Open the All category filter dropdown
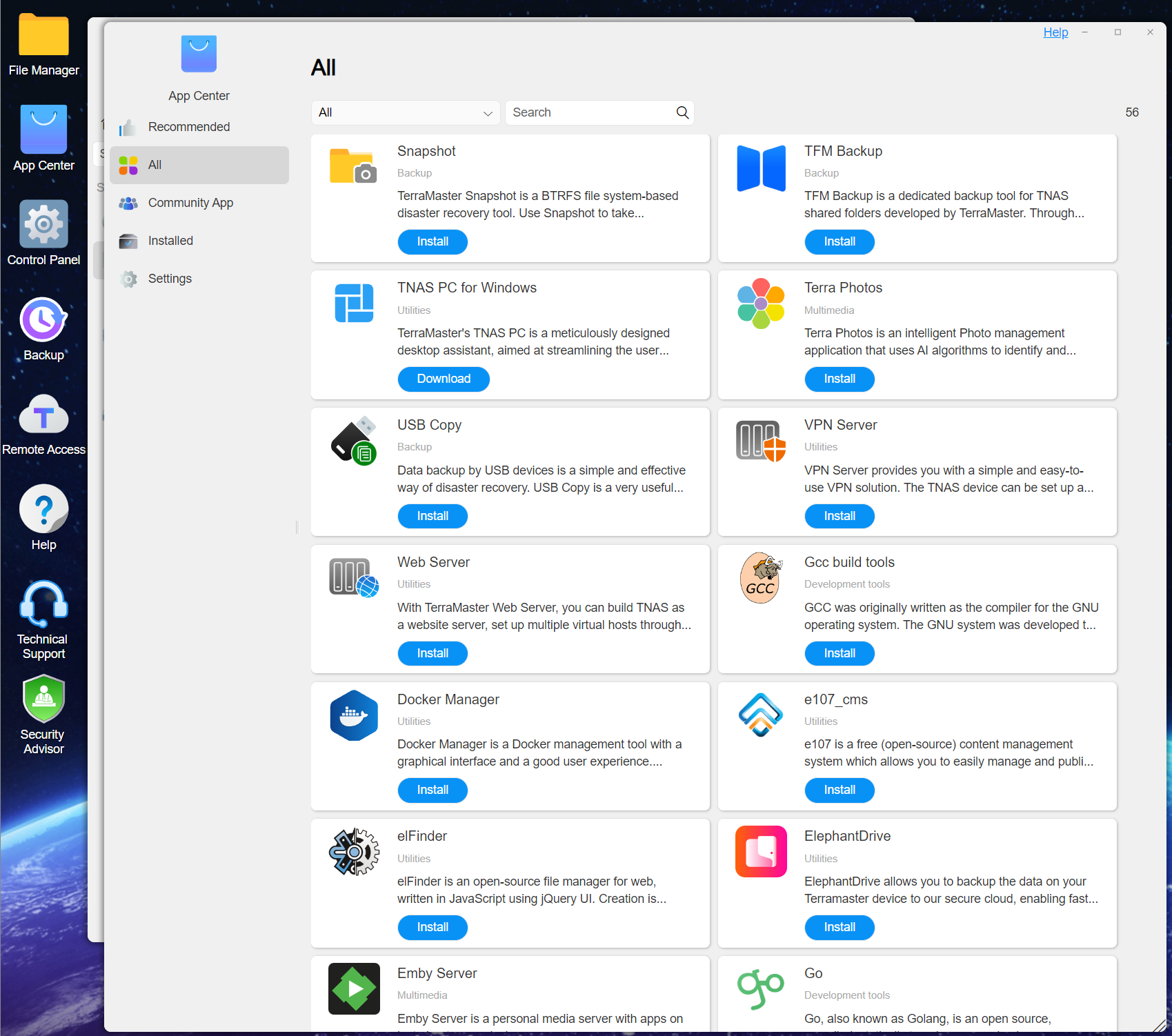Viewport: 1172px width, 1036px height. click(x=406, y=112)
